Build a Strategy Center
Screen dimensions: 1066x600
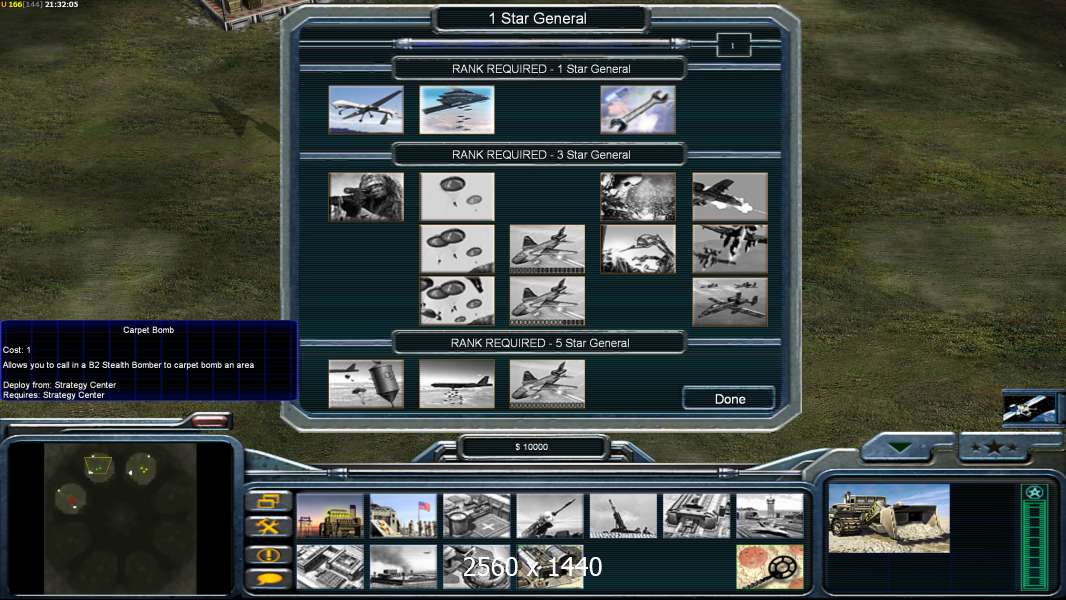(x=330, y=567)
